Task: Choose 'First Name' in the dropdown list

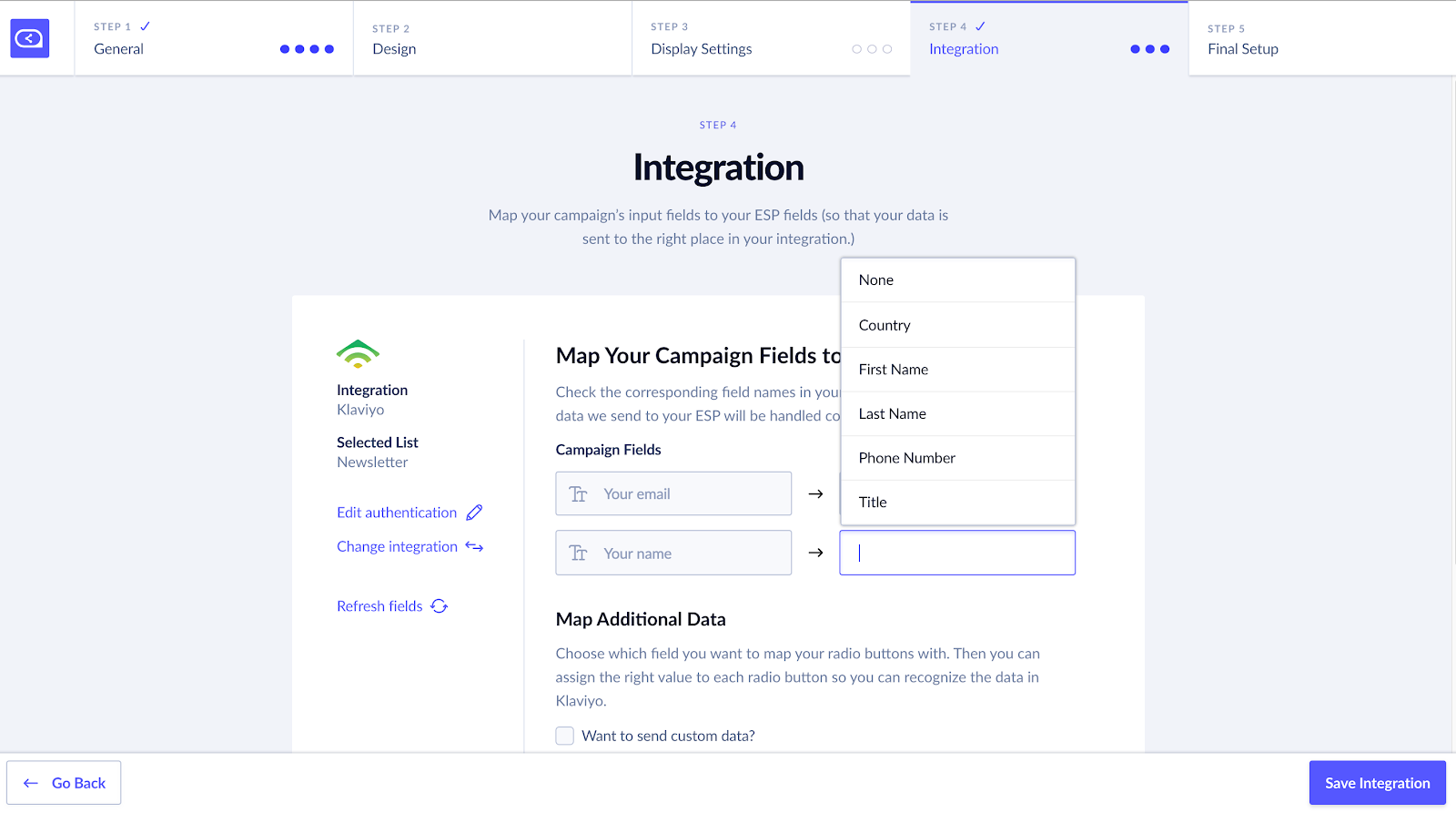Action: (x=958, y=370)
